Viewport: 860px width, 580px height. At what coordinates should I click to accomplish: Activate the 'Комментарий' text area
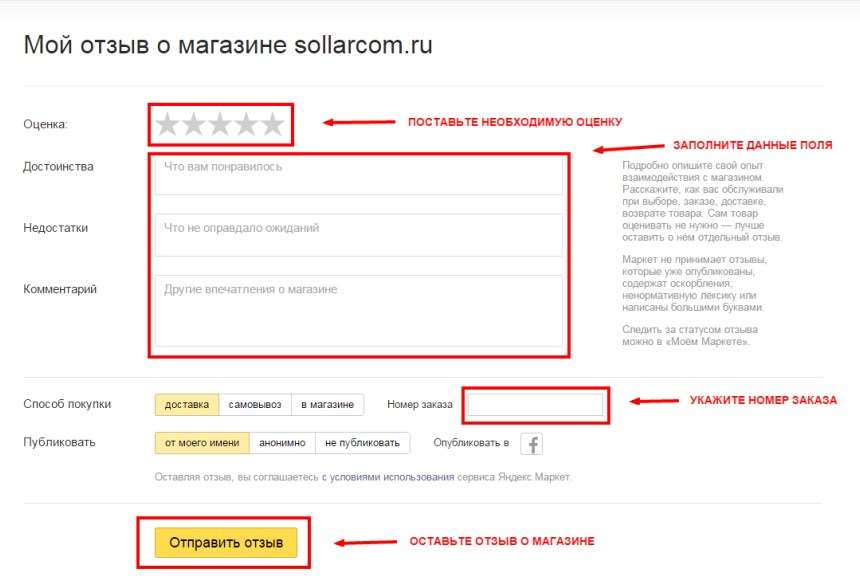click(x=359, y=311)
